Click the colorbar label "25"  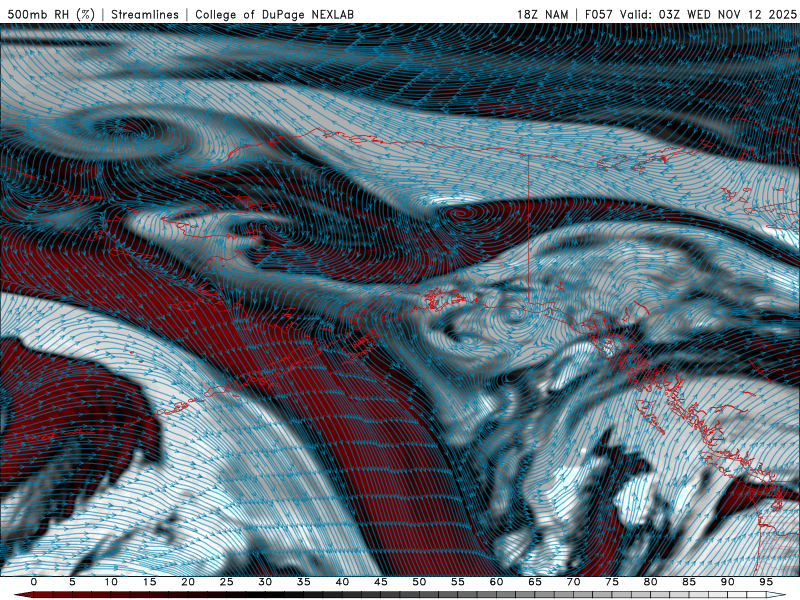(227, 582)
